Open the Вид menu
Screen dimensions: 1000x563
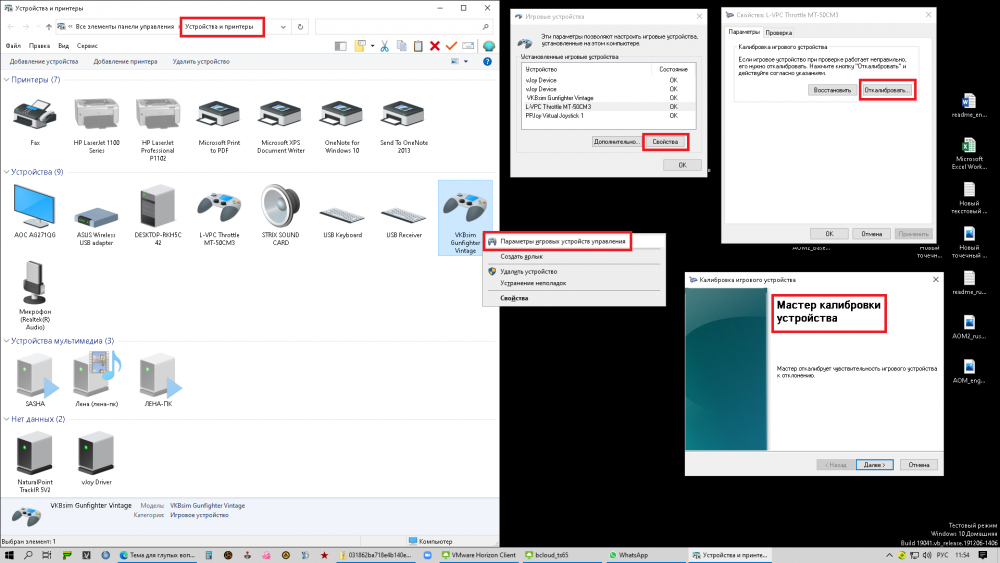click(63, 46)
